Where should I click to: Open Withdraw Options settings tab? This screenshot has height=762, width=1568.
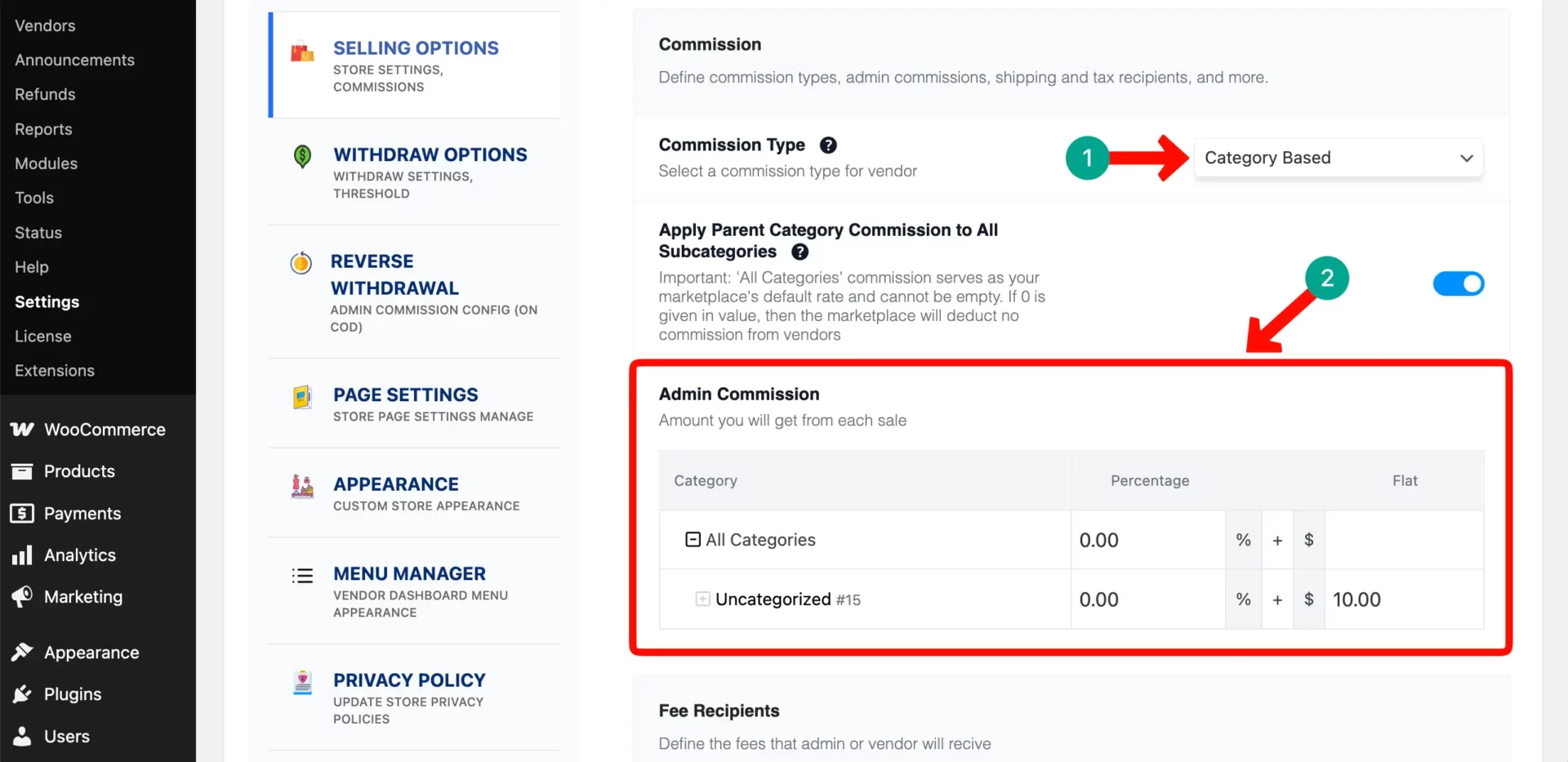416,172
